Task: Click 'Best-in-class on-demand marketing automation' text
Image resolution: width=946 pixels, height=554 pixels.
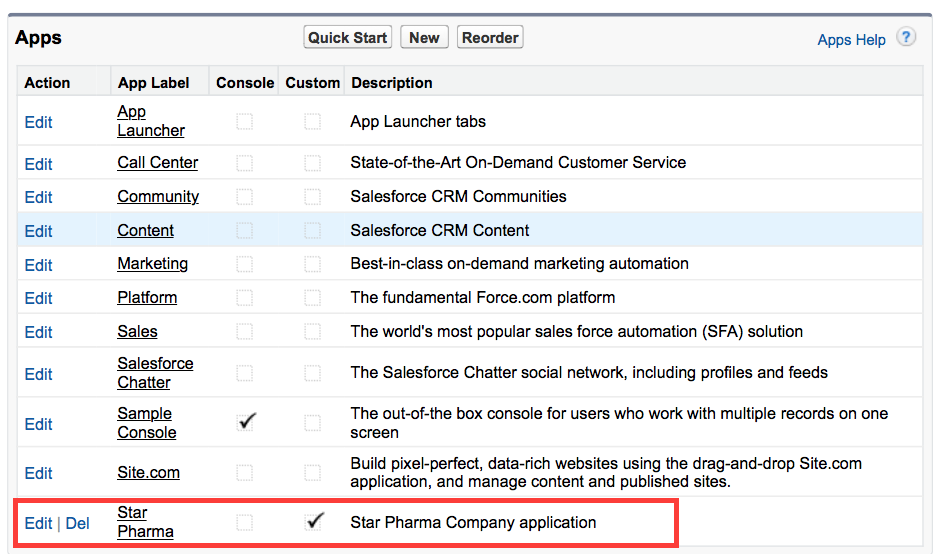Action: [519, 264]
